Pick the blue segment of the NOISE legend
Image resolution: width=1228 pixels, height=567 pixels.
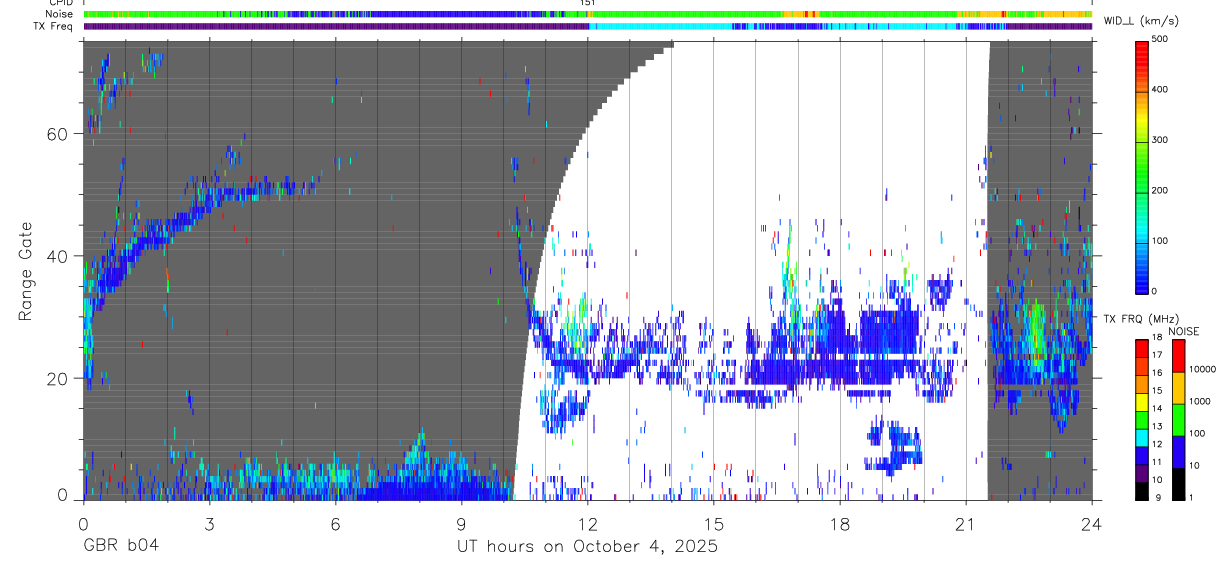point(1178,450)
